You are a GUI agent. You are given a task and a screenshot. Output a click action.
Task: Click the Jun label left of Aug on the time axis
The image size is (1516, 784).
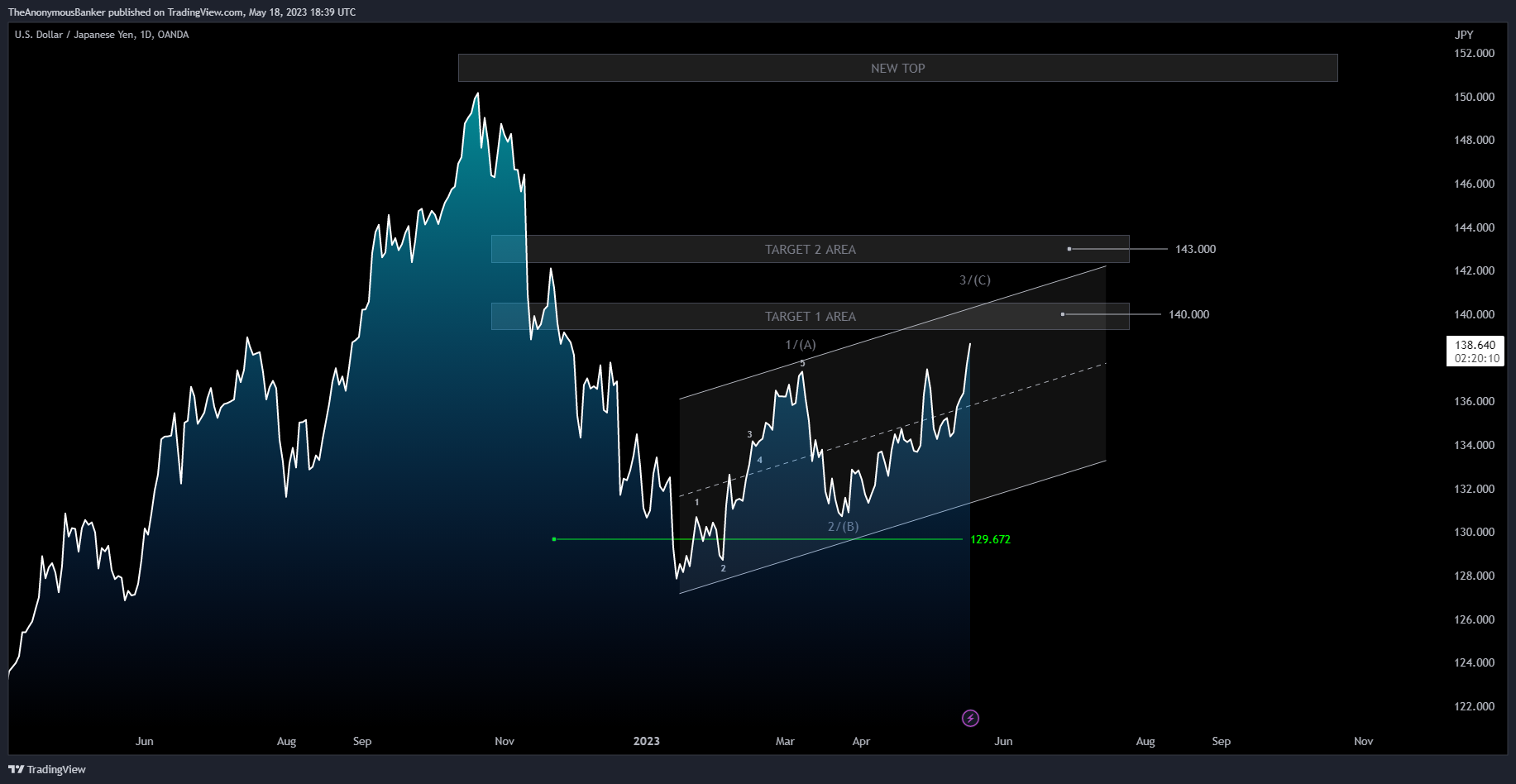(x=144, y=741)
